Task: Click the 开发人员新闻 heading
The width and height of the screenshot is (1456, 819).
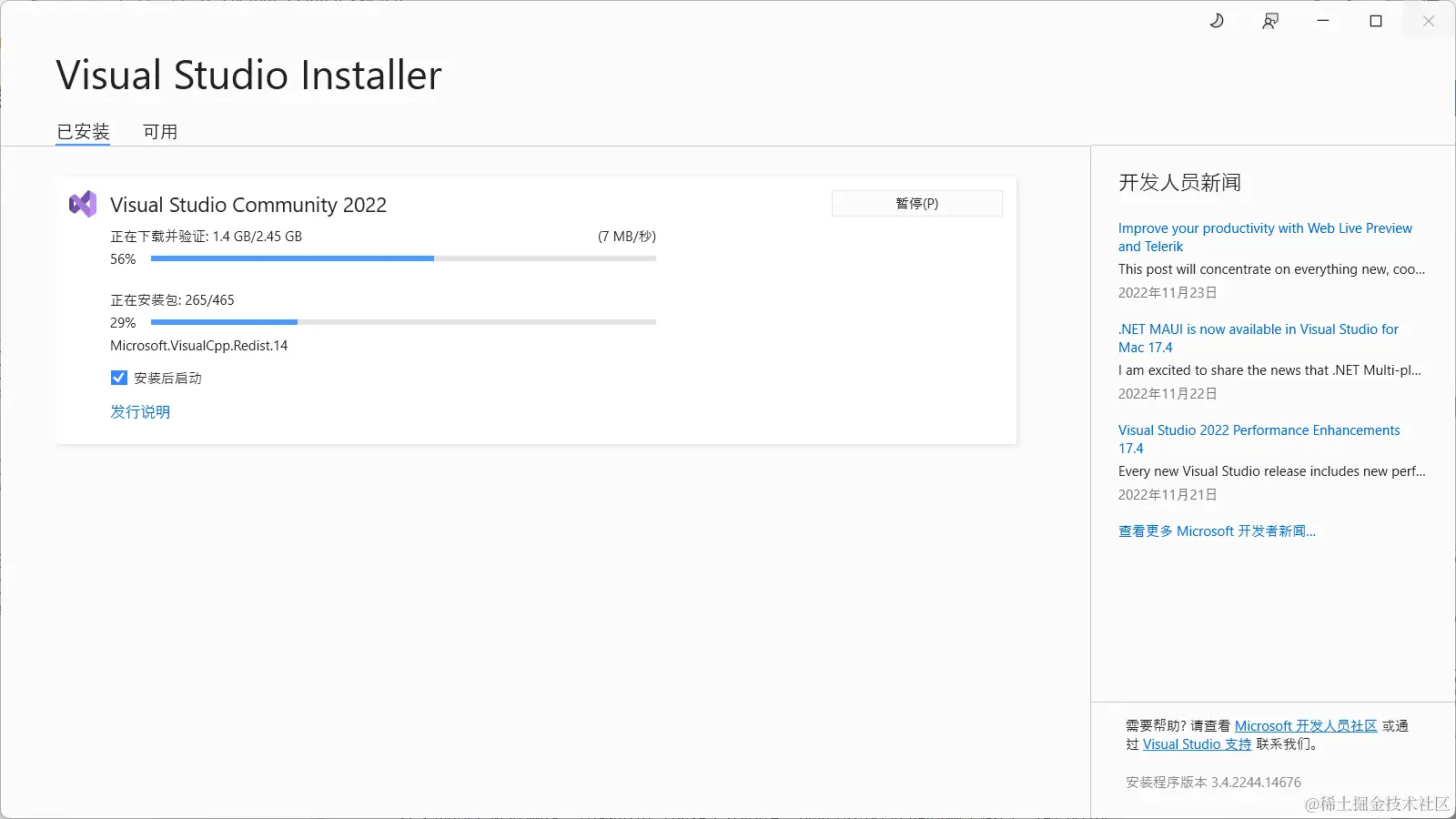Action: point(1179,183)
